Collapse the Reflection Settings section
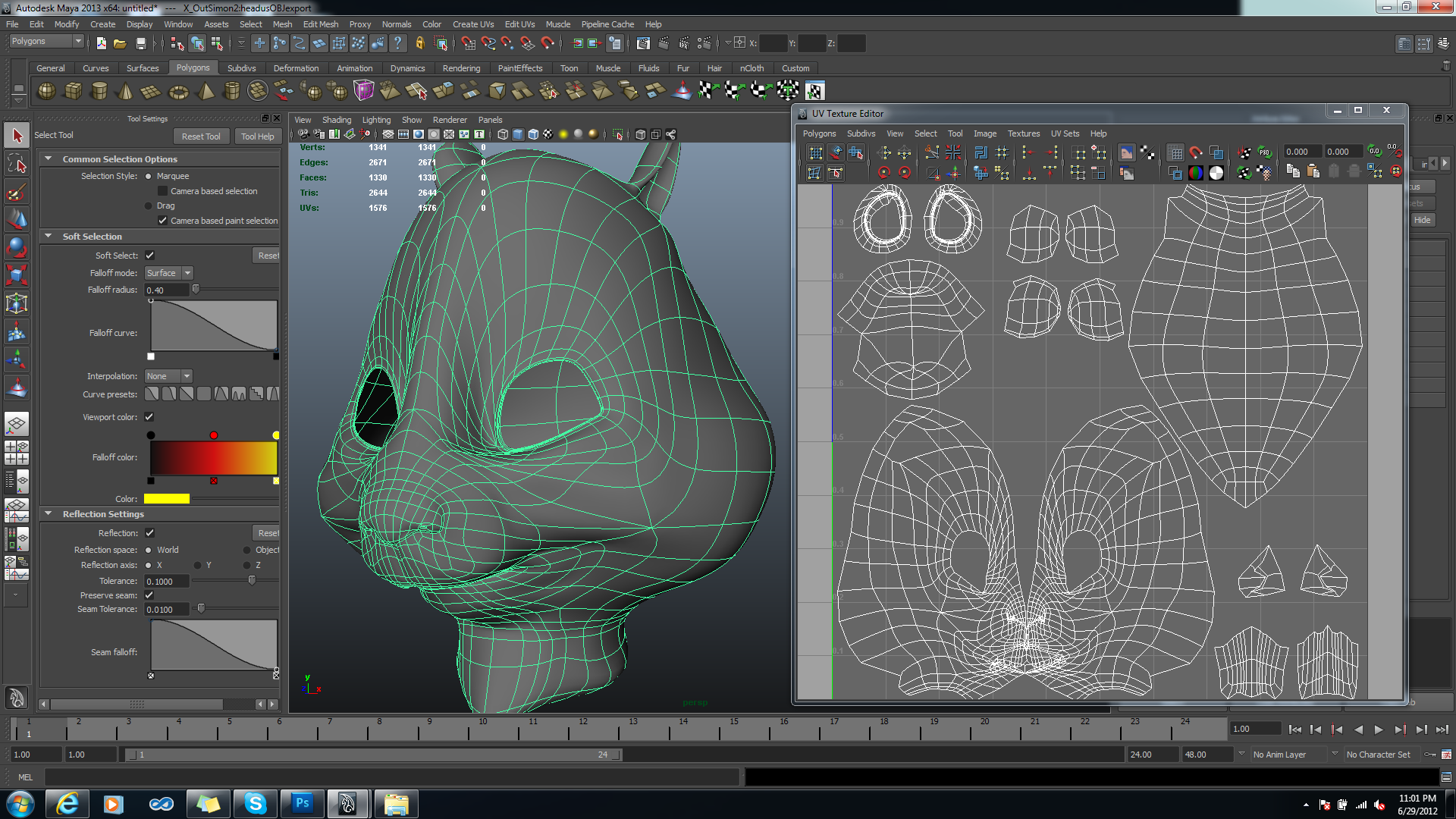 tap(49, 514)
